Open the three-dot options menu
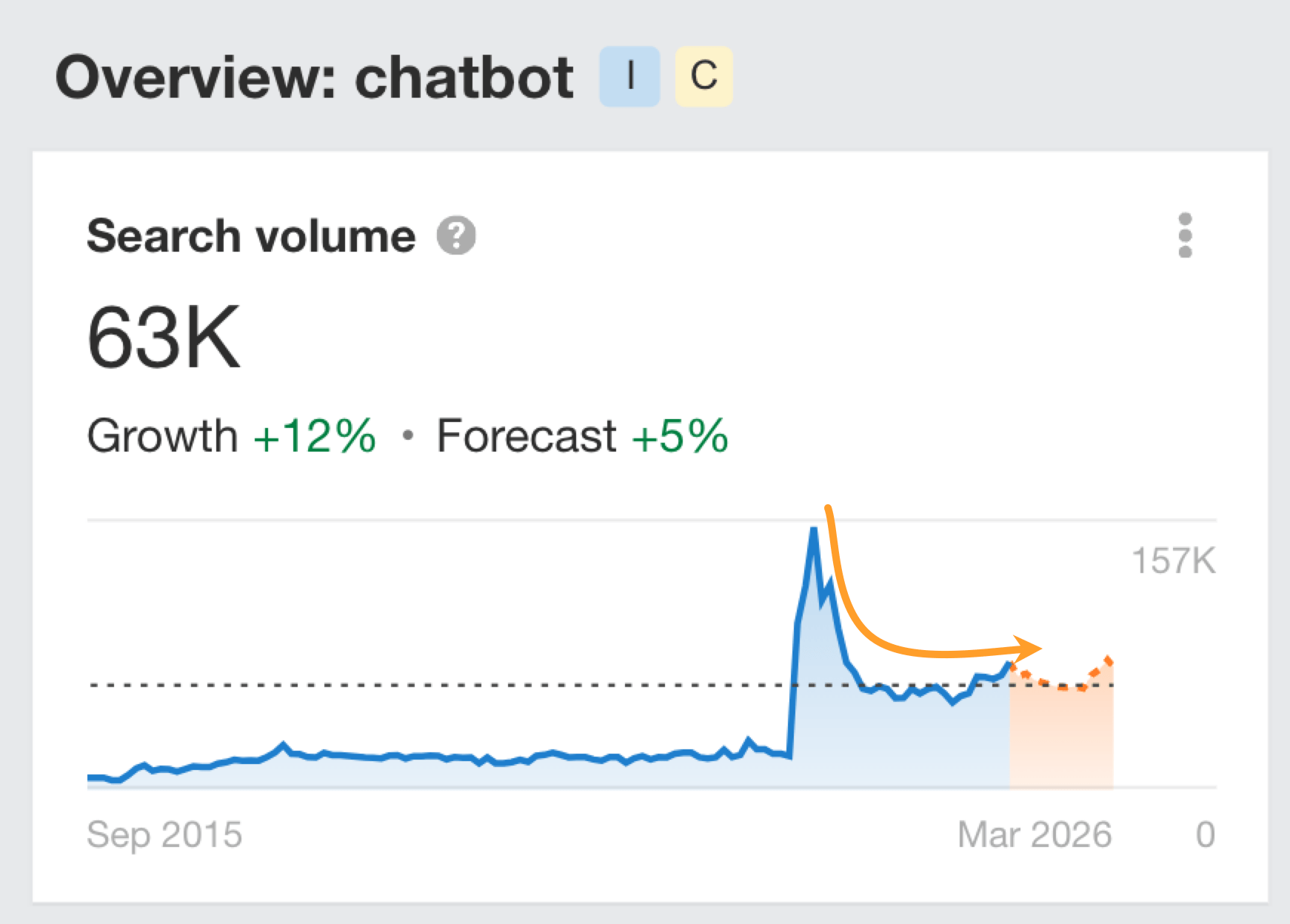Viewport: 1290px width, 924px height. point(1186,237)
